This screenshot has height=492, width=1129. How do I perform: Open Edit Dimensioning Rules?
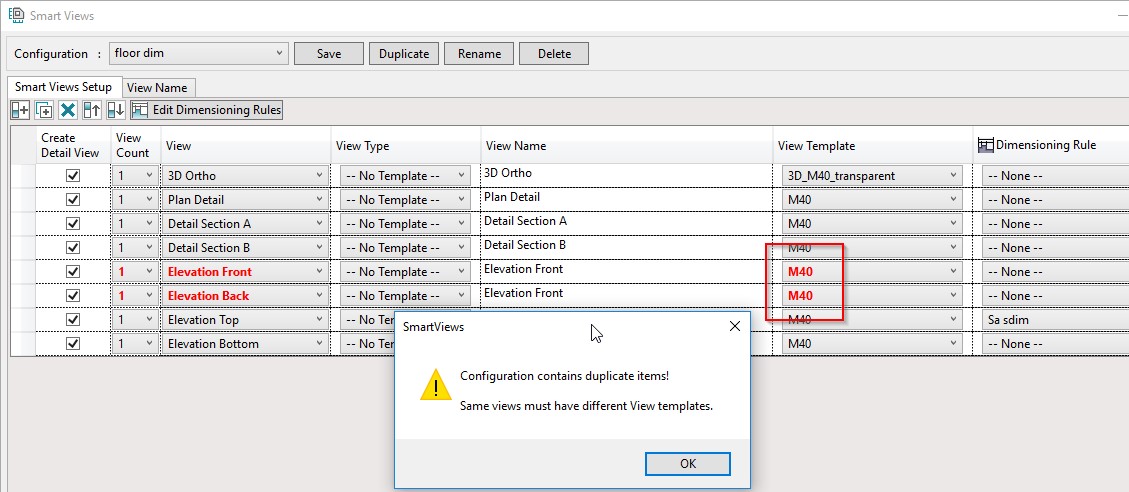(207, 110)
